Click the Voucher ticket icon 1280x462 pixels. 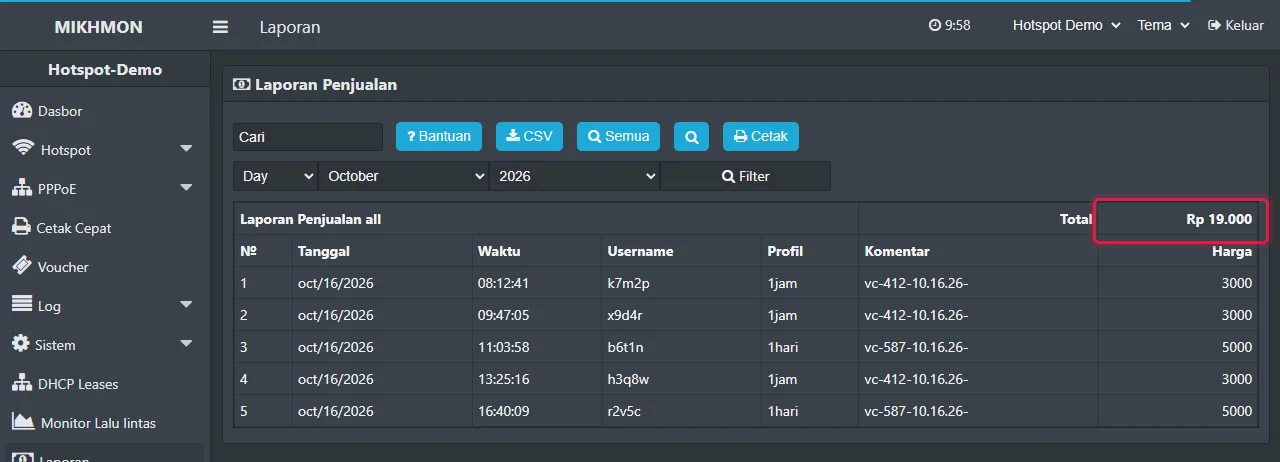(22, 266)
